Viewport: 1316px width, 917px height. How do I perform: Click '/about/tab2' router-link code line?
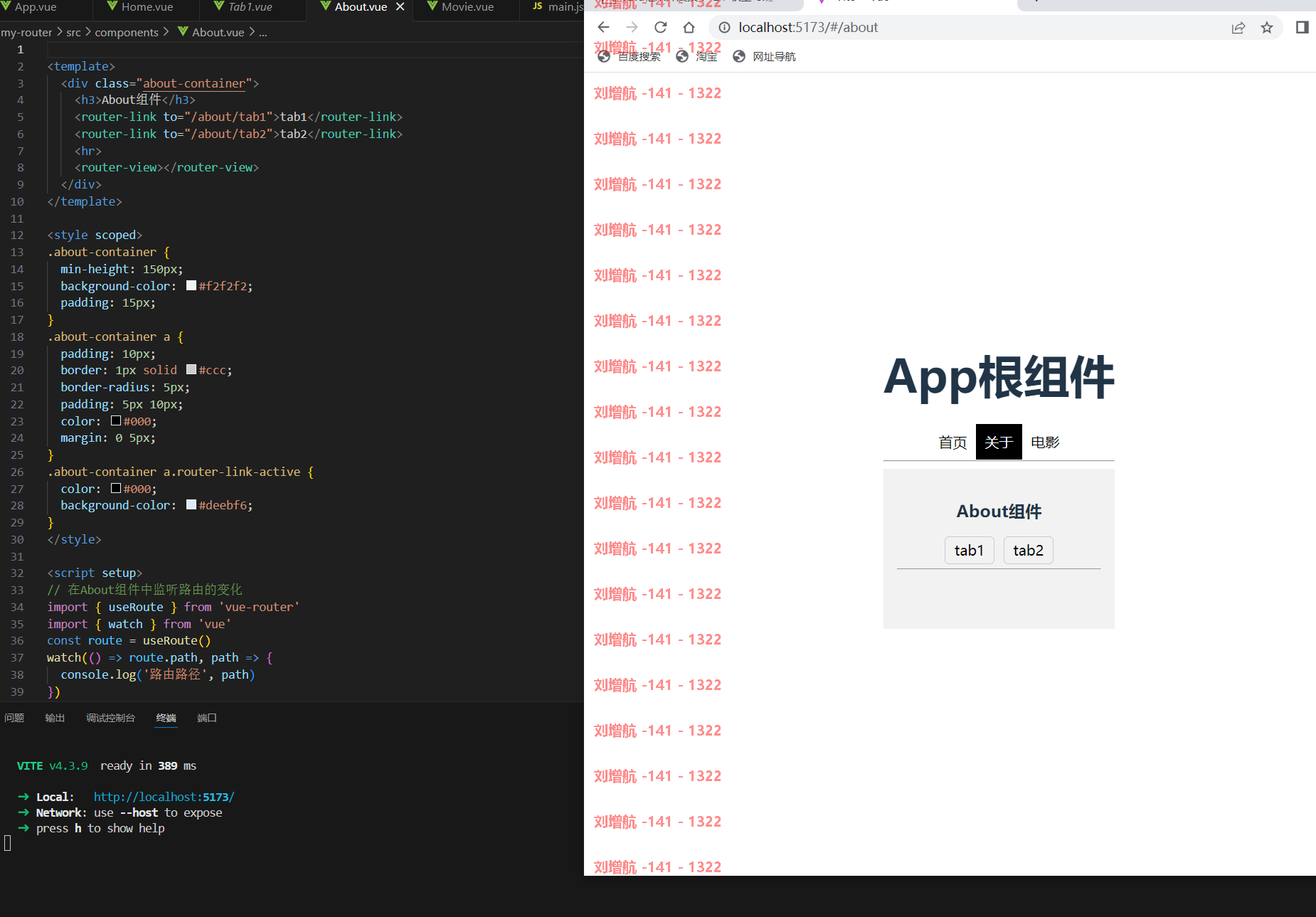tap(238, 134)
